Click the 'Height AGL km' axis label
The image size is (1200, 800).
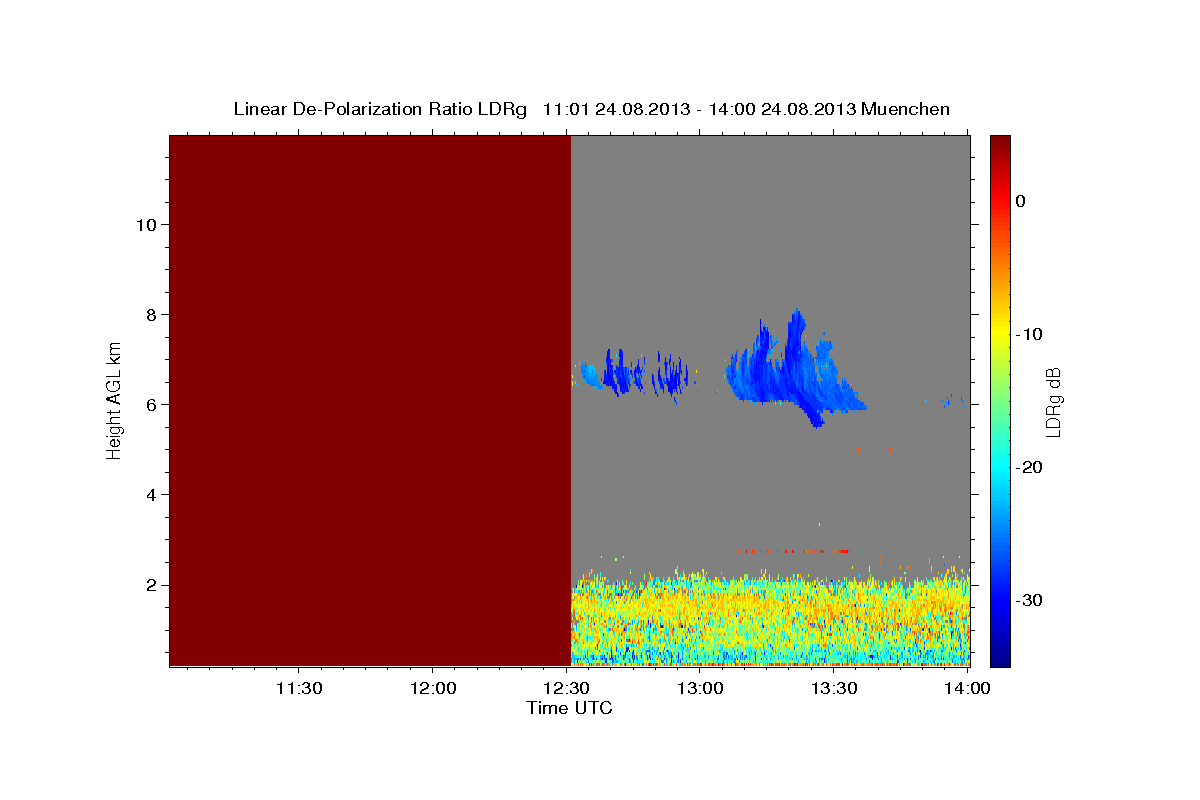115,400
